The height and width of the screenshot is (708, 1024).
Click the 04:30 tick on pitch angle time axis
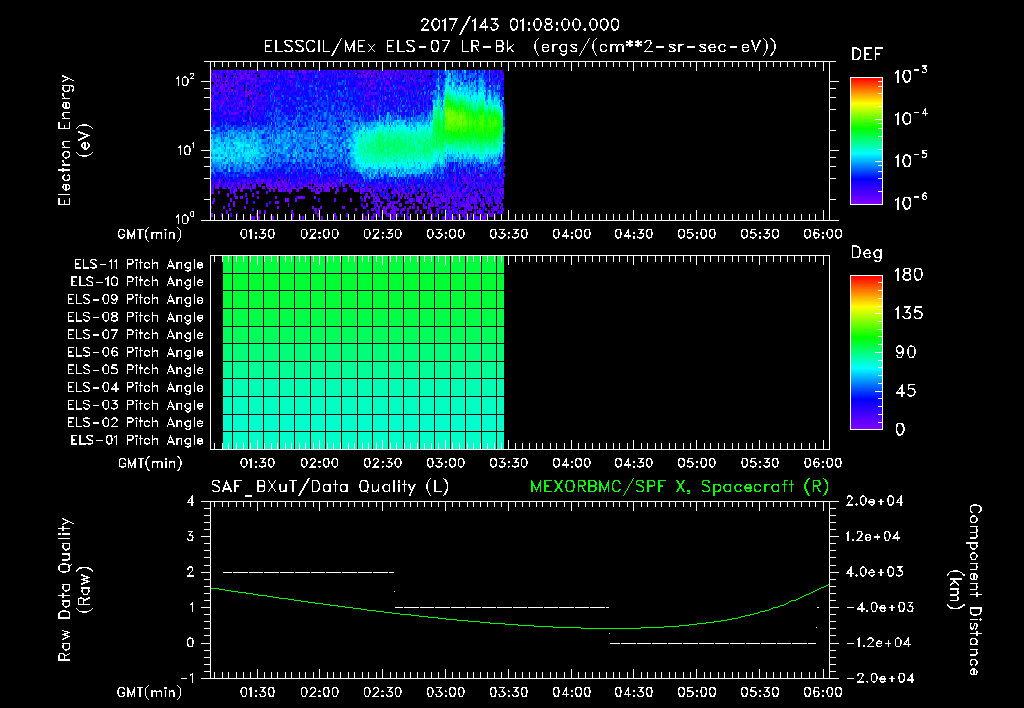click(633, 463)
